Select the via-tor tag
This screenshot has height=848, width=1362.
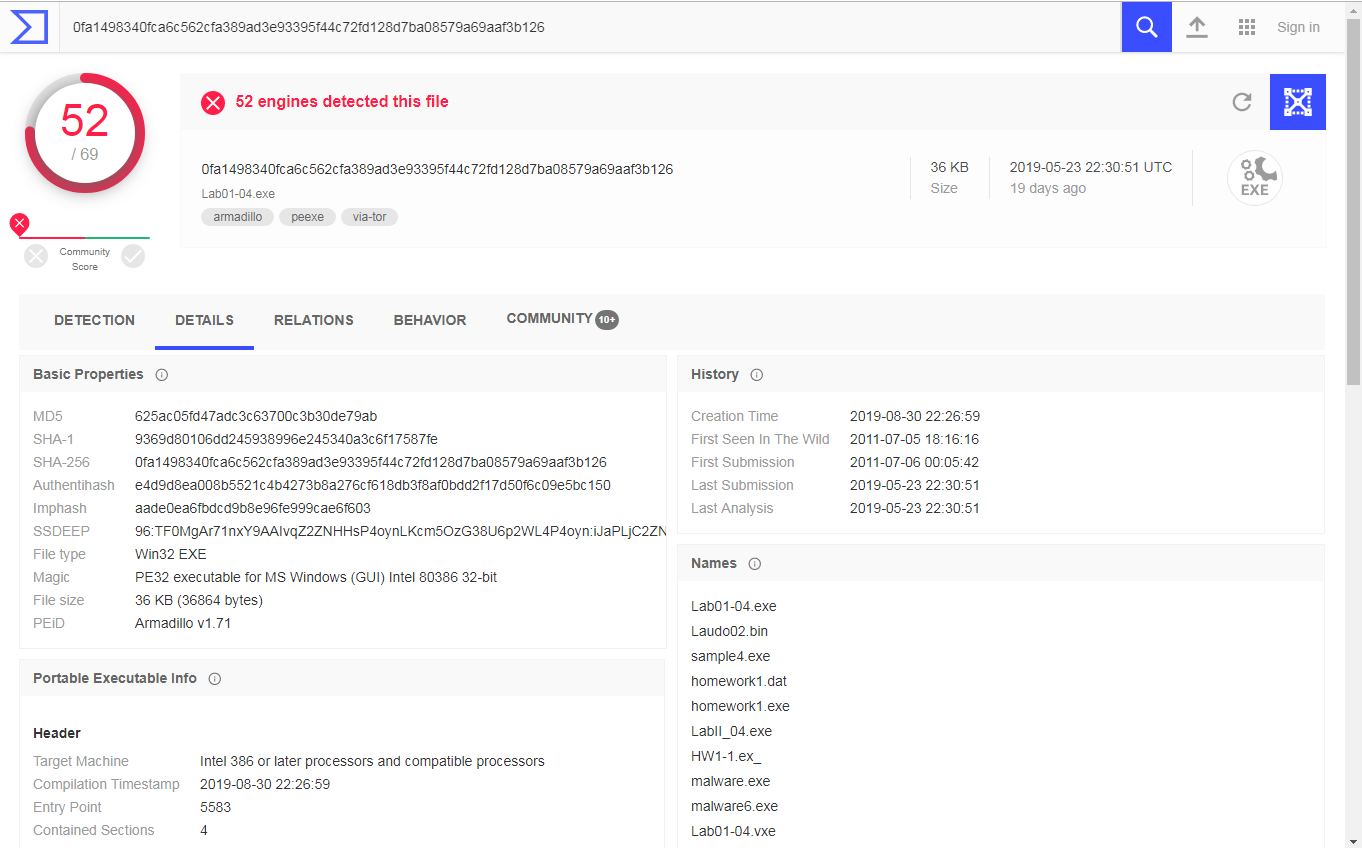tap(369, 216)
